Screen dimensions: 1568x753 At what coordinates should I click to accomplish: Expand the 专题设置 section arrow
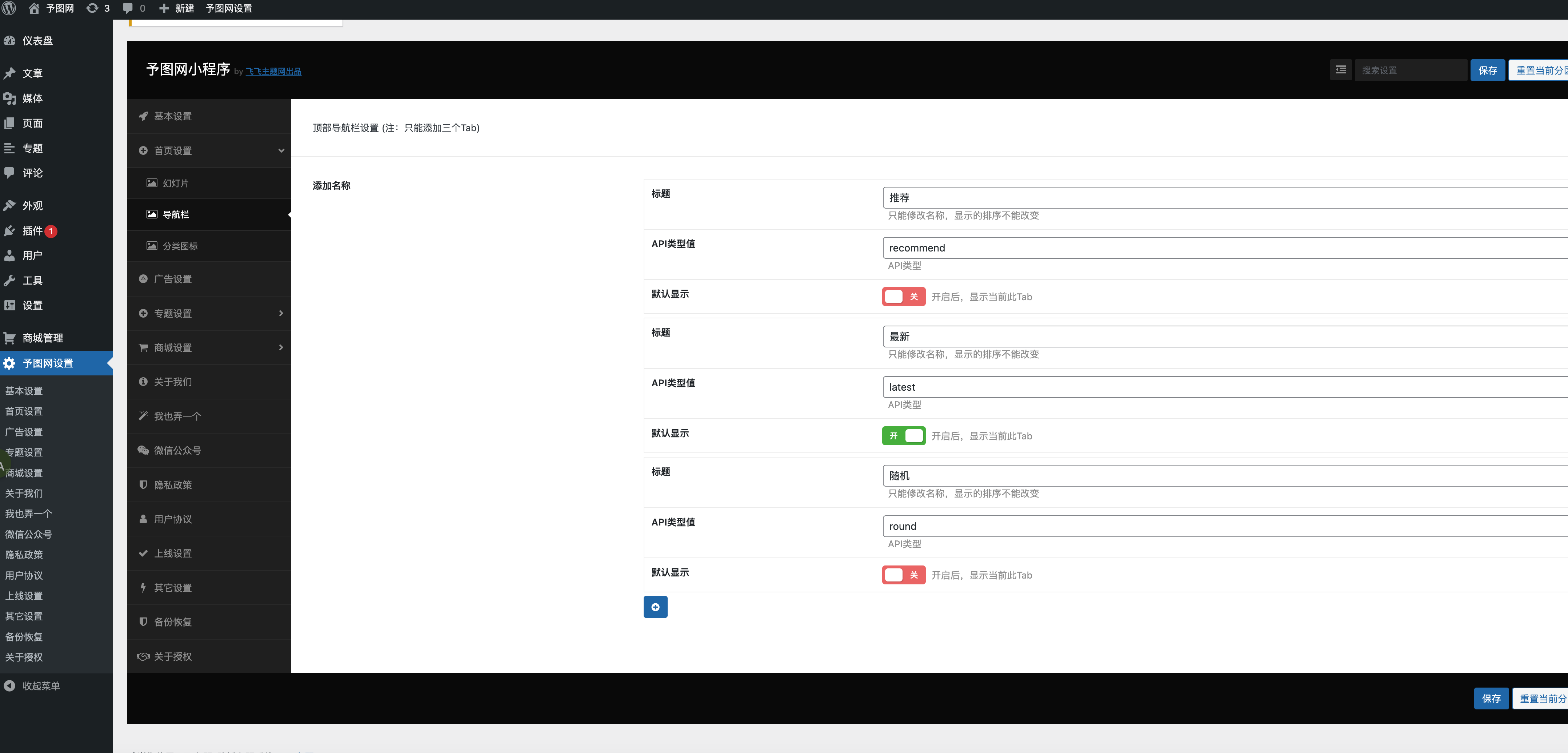click(x=281, y=313)
